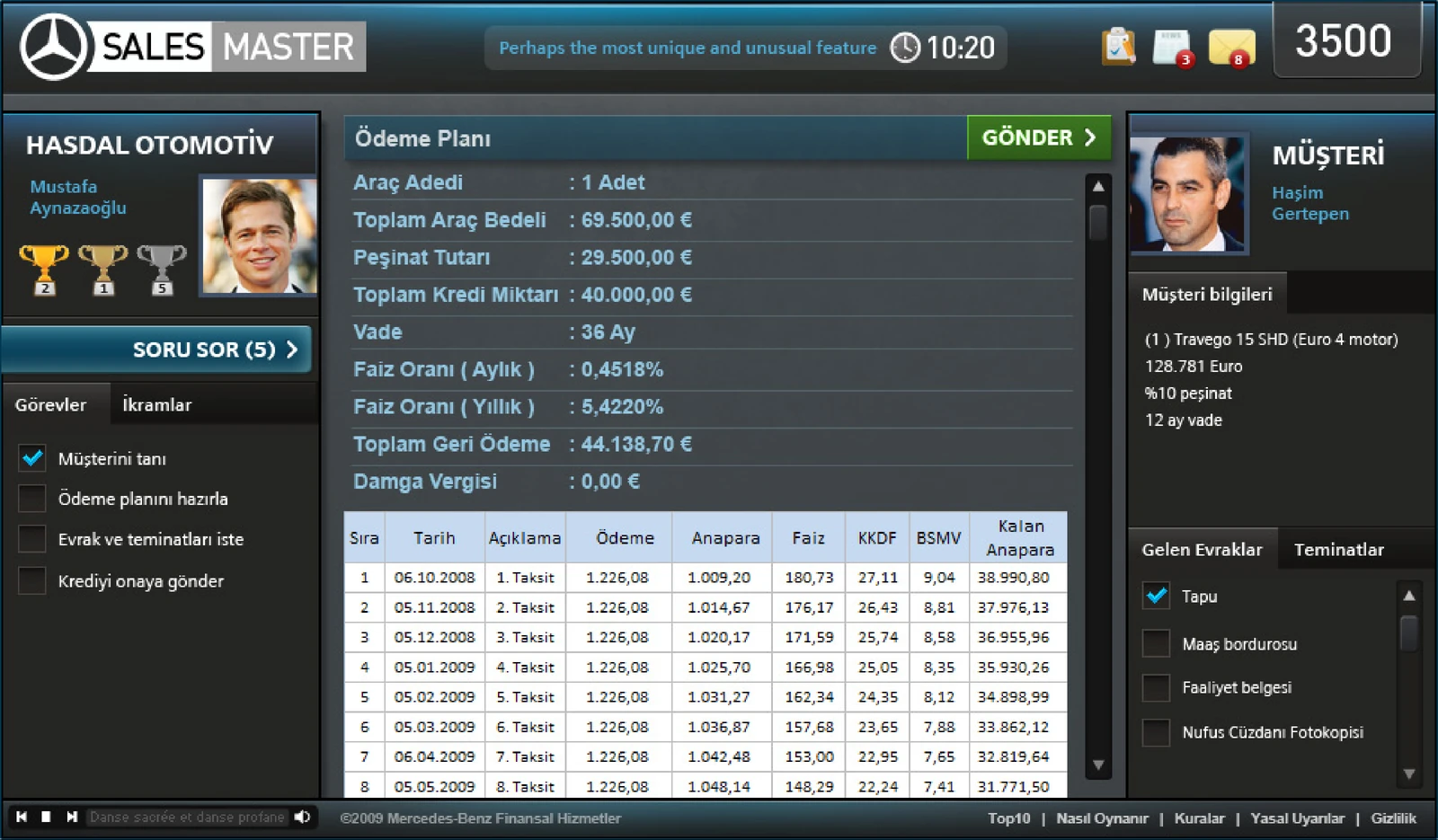Open the Gizlilik footer link
This screenshot has height=840, width=1438.
pyautogui.click(x=1393, y=818)
